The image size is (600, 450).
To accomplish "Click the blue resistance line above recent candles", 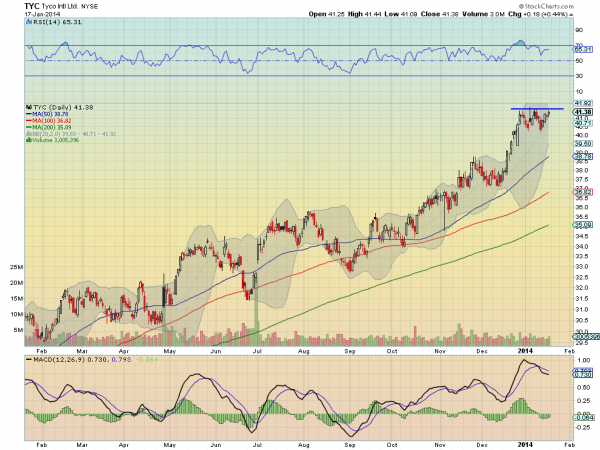I will [537, 109].
